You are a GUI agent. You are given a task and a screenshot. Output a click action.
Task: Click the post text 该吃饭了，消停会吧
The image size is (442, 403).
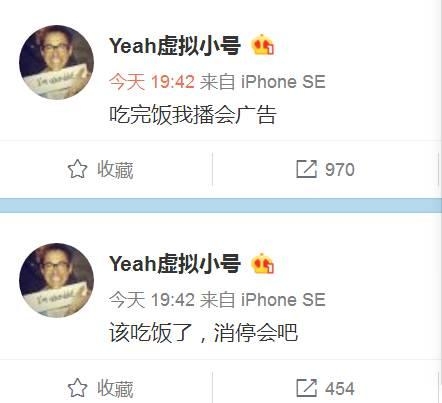[x=203, y=333]
